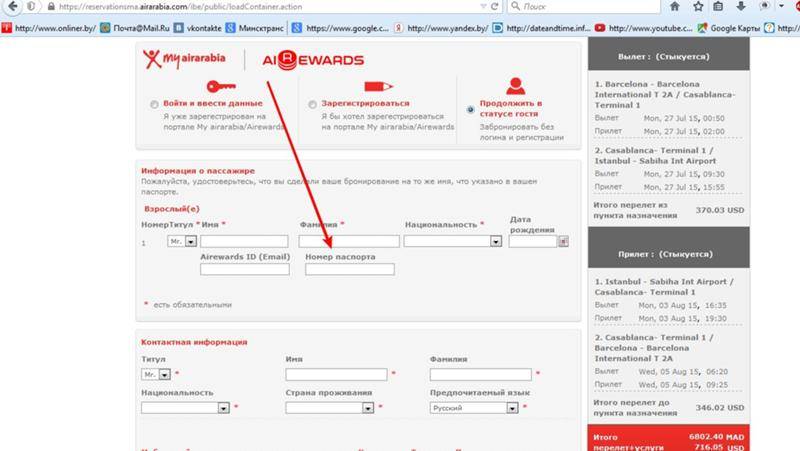
Task: Open the dateandtime.info bookmark
Action: [x=542, y=28]
